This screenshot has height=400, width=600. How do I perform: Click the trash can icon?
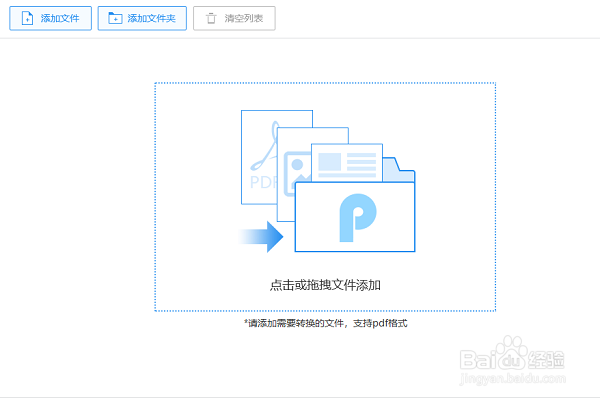(211, 18)
